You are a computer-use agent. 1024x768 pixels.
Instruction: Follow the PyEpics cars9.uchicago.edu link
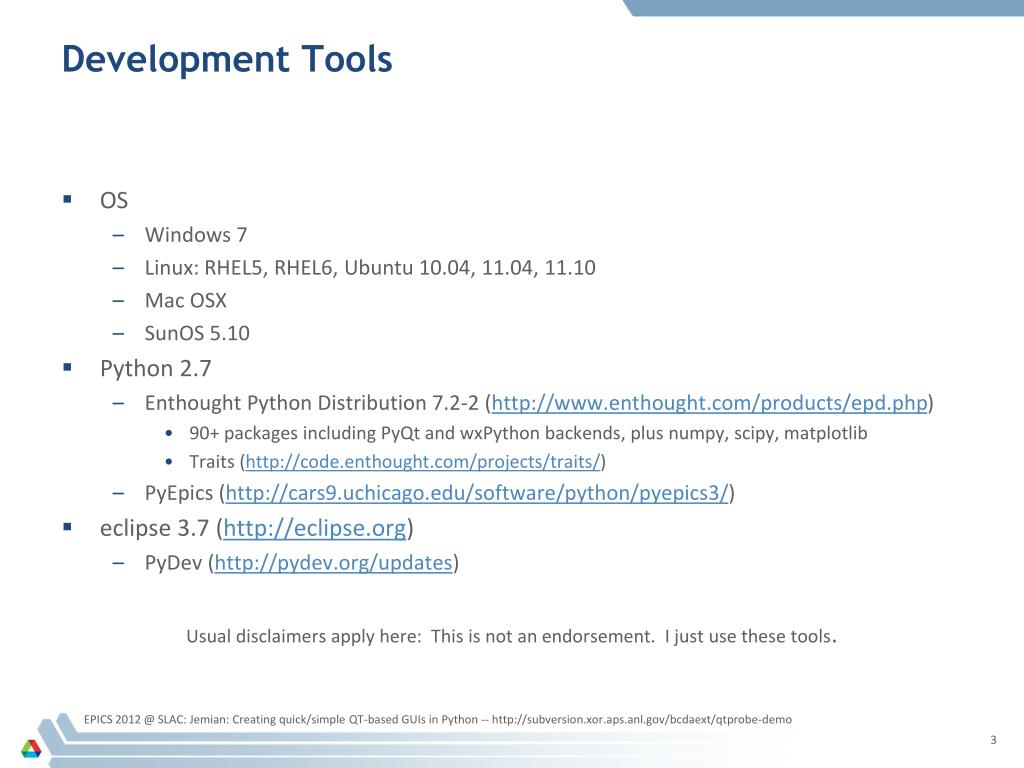click(x=477, y=493)
